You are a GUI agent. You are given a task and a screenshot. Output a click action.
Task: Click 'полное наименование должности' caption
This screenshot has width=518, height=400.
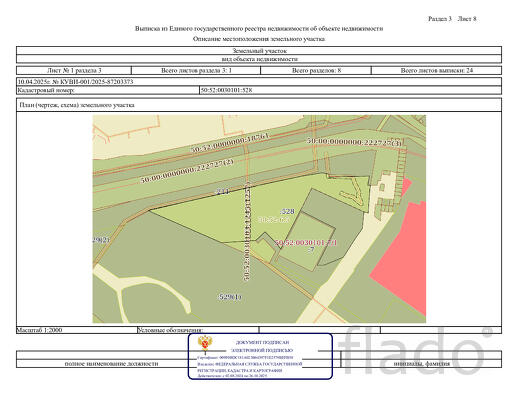click(x=111, y=363)
